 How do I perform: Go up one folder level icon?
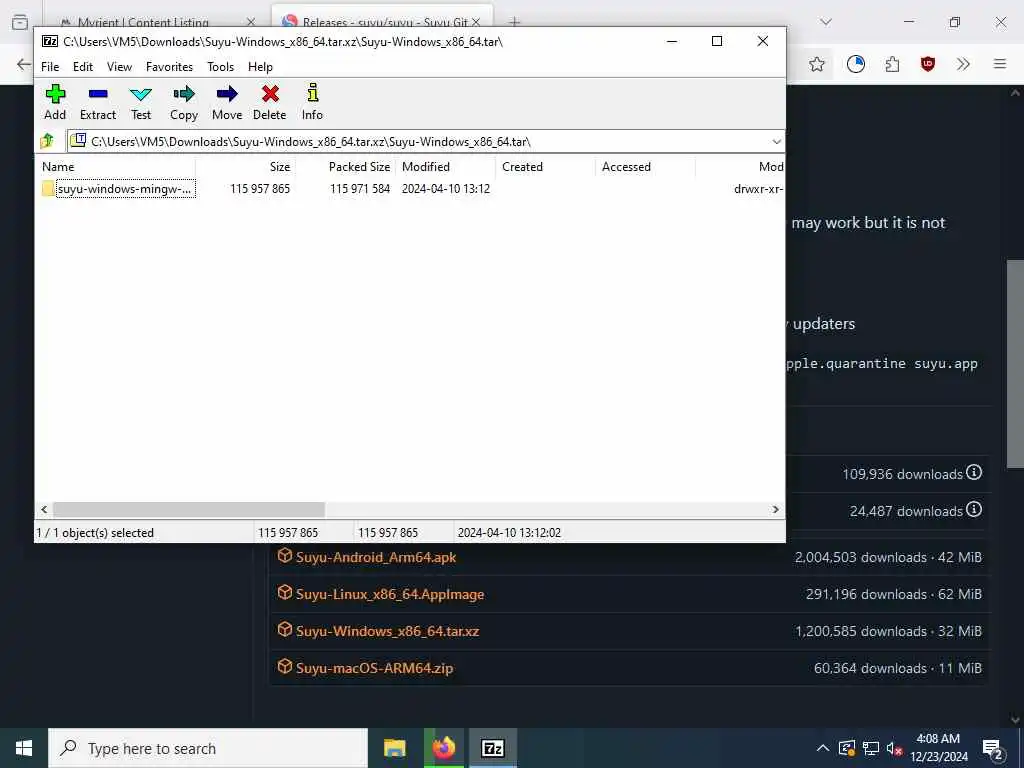pyautogui.click(x=47, y=140)
